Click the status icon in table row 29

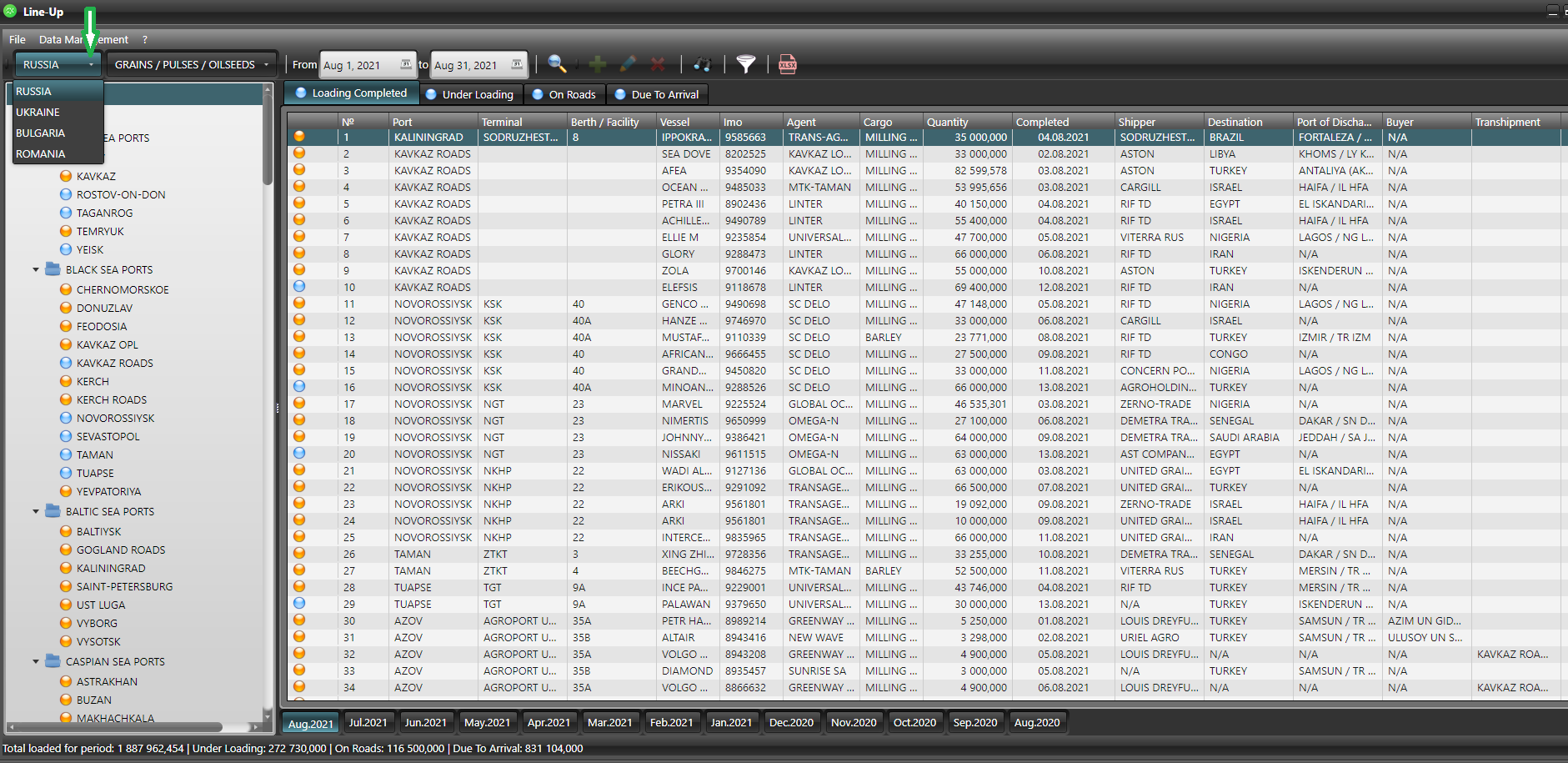tap(299, 603)
